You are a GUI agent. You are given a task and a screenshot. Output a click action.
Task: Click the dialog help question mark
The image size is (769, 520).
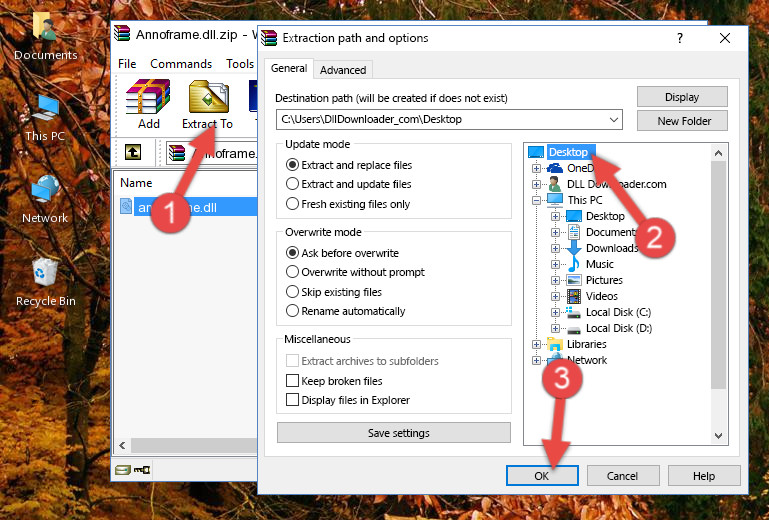pyautogui.click(x=680, y=38)
